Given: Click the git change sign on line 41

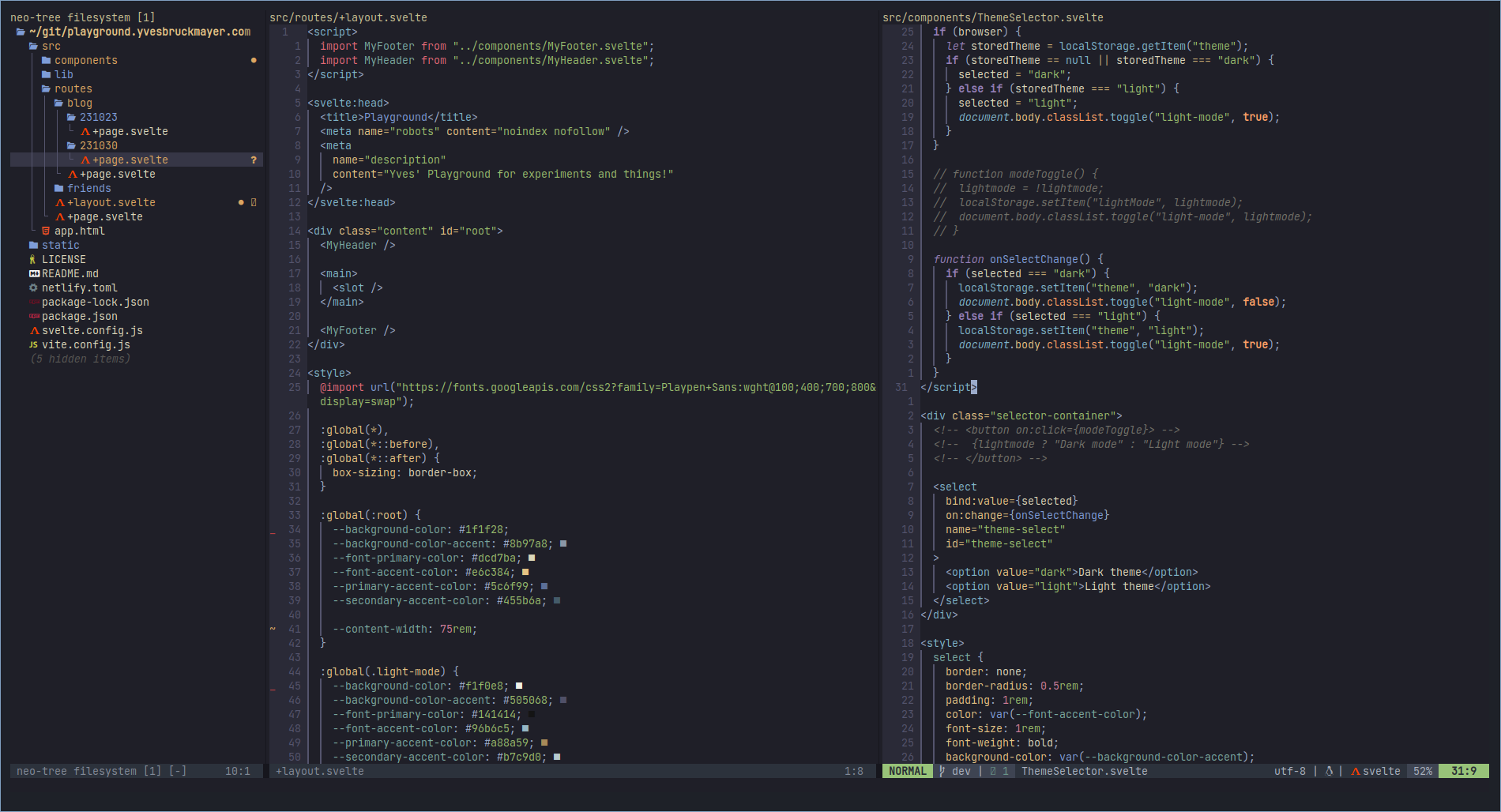Looking at the screenshot, I should [273, 630].
